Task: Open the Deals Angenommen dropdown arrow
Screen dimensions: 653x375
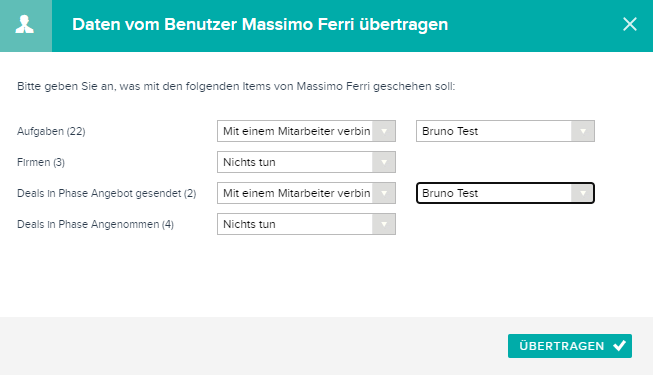Action: point(384,224)
